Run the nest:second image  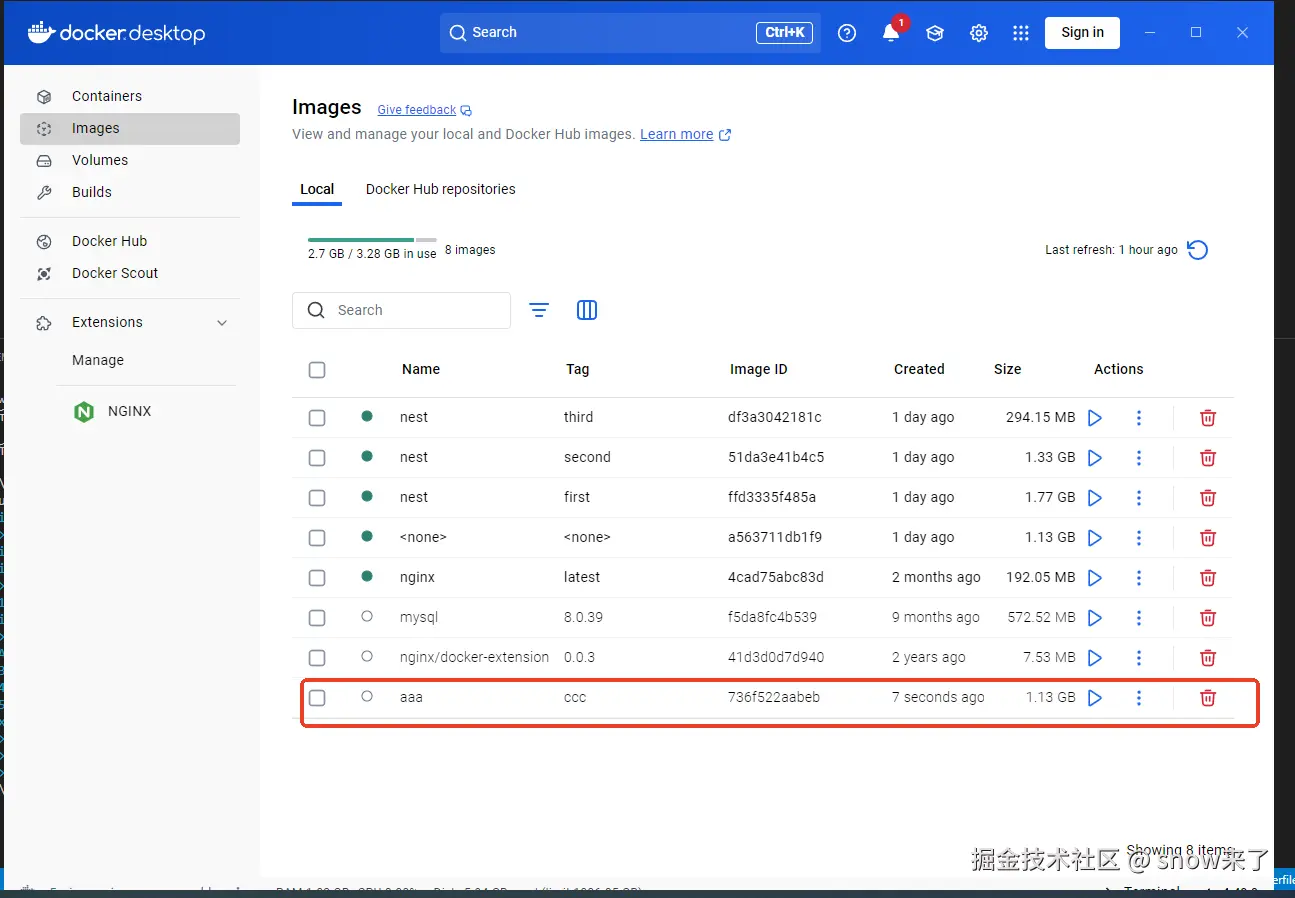[x=1095, y=458]
